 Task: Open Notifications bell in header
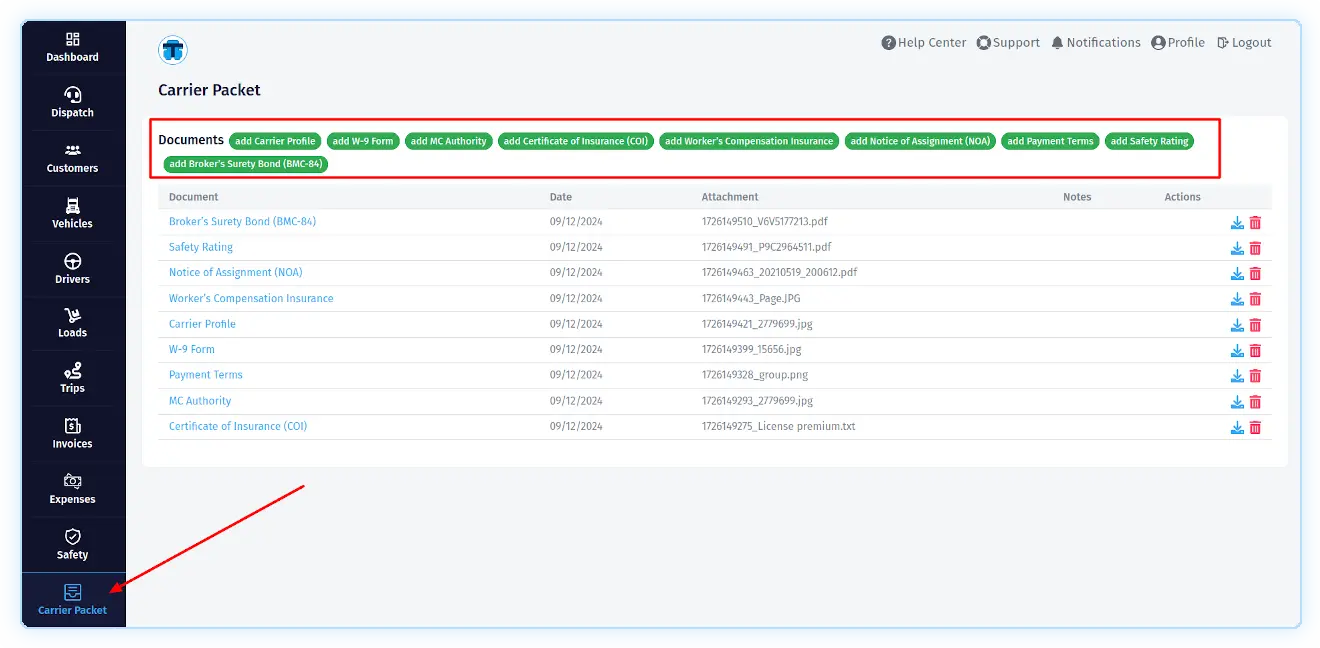coord(1095,43)
